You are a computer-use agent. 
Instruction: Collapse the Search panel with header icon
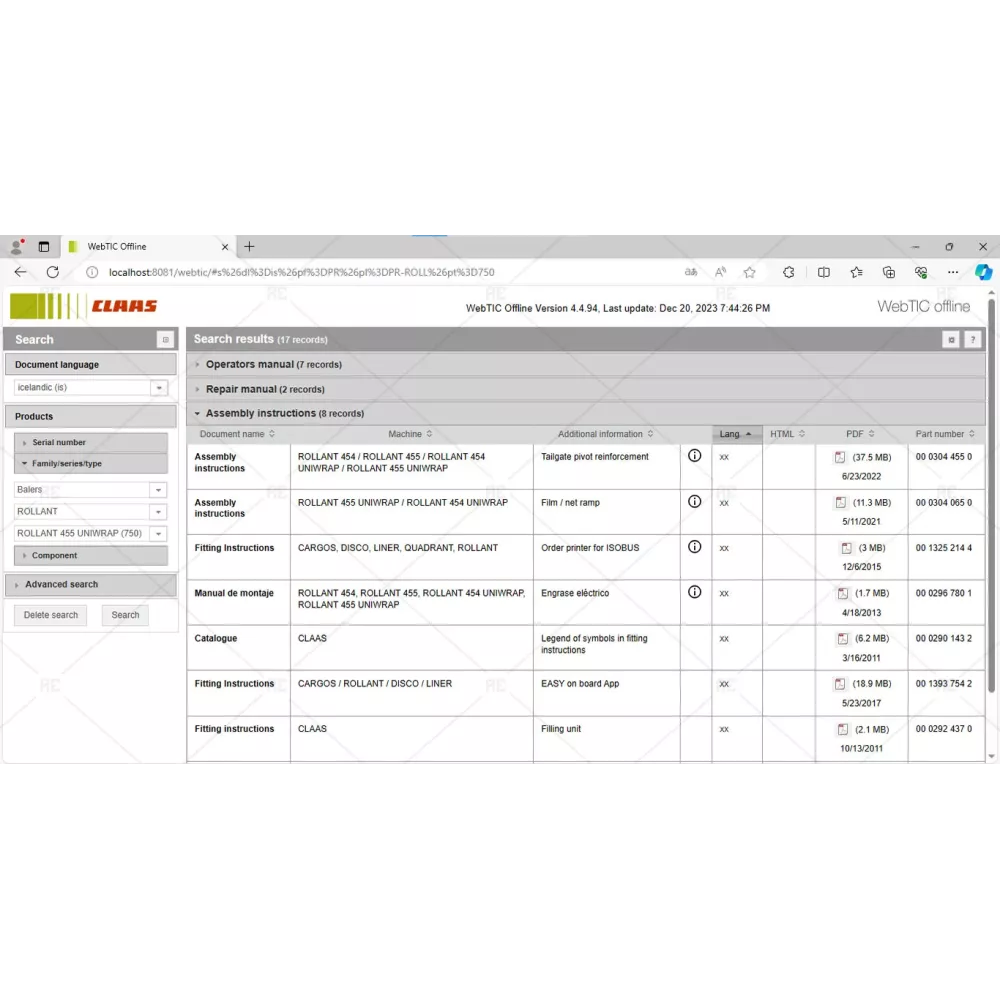tap(166, 340)
